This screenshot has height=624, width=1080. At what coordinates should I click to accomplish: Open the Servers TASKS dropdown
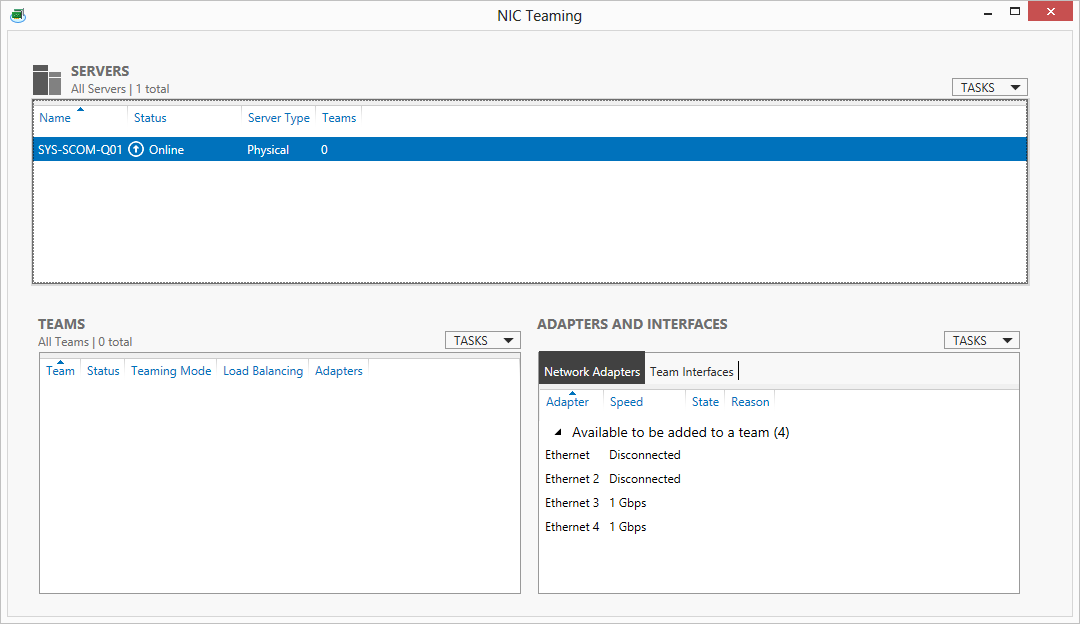pyautogui.click(x=989, y=88)
